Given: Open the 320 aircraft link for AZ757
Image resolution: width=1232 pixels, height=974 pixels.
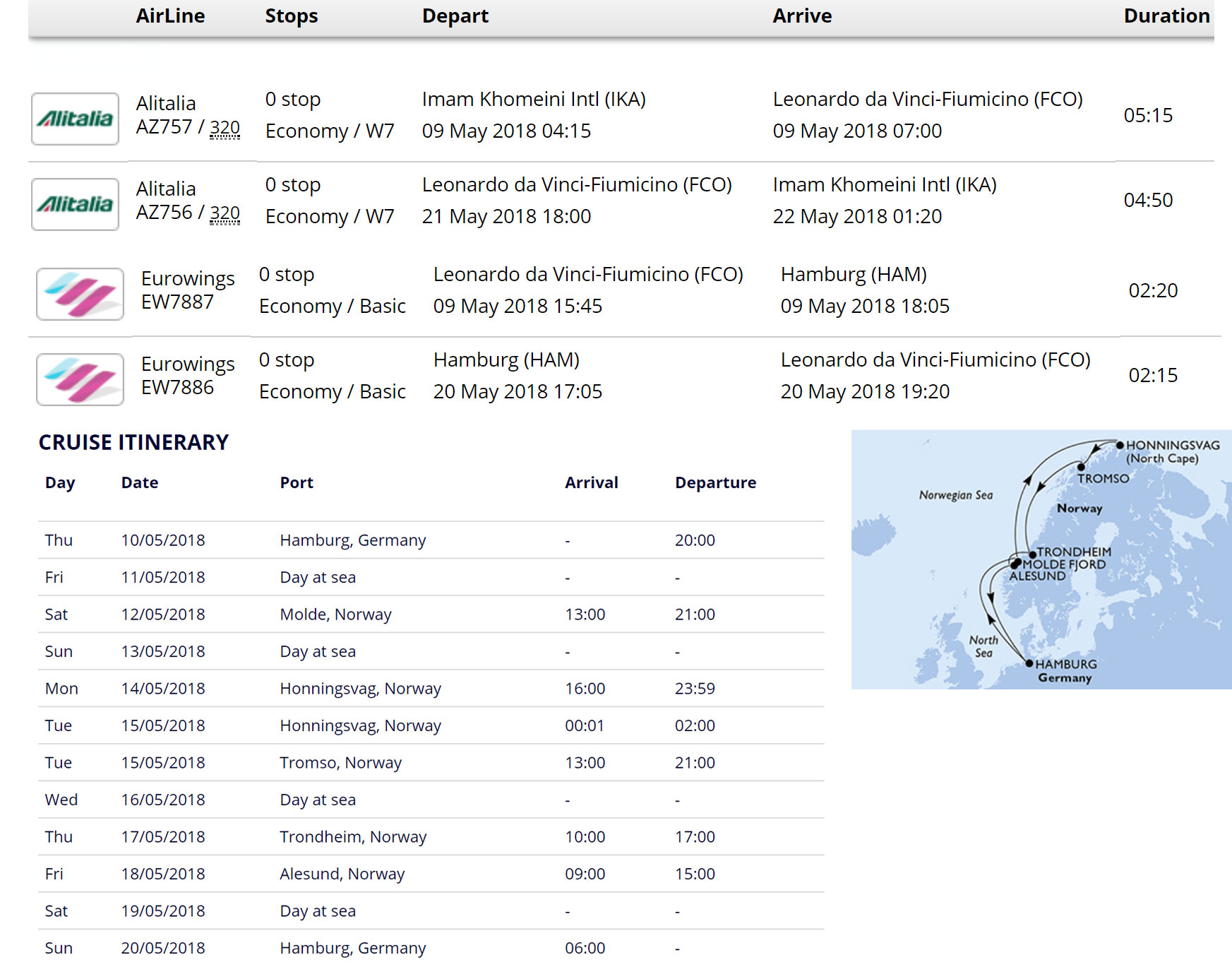Looking at the screenshot, I should pyautogui.click(x=225, y=128).
